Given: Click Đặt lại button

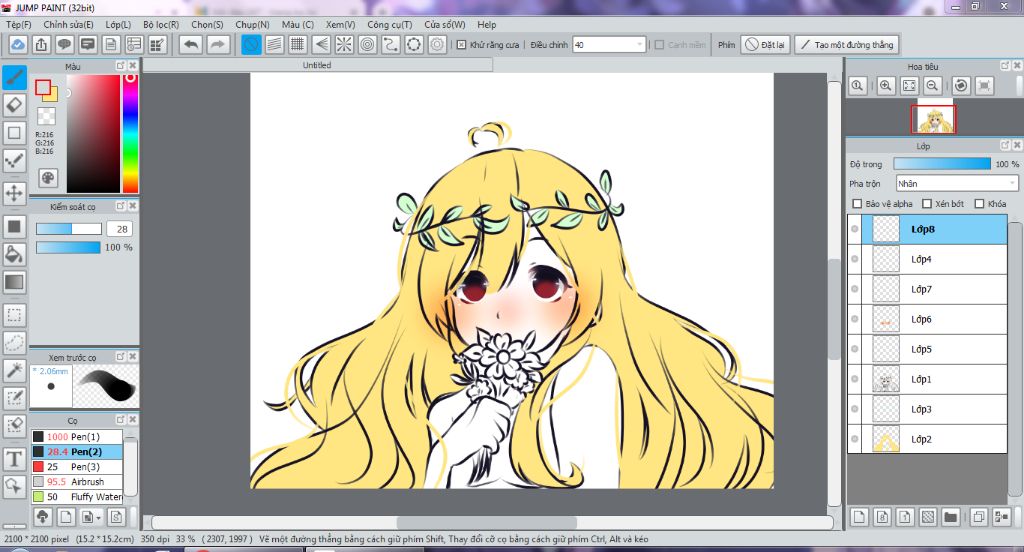Looking at the screenshot, I should click(765, 44).
